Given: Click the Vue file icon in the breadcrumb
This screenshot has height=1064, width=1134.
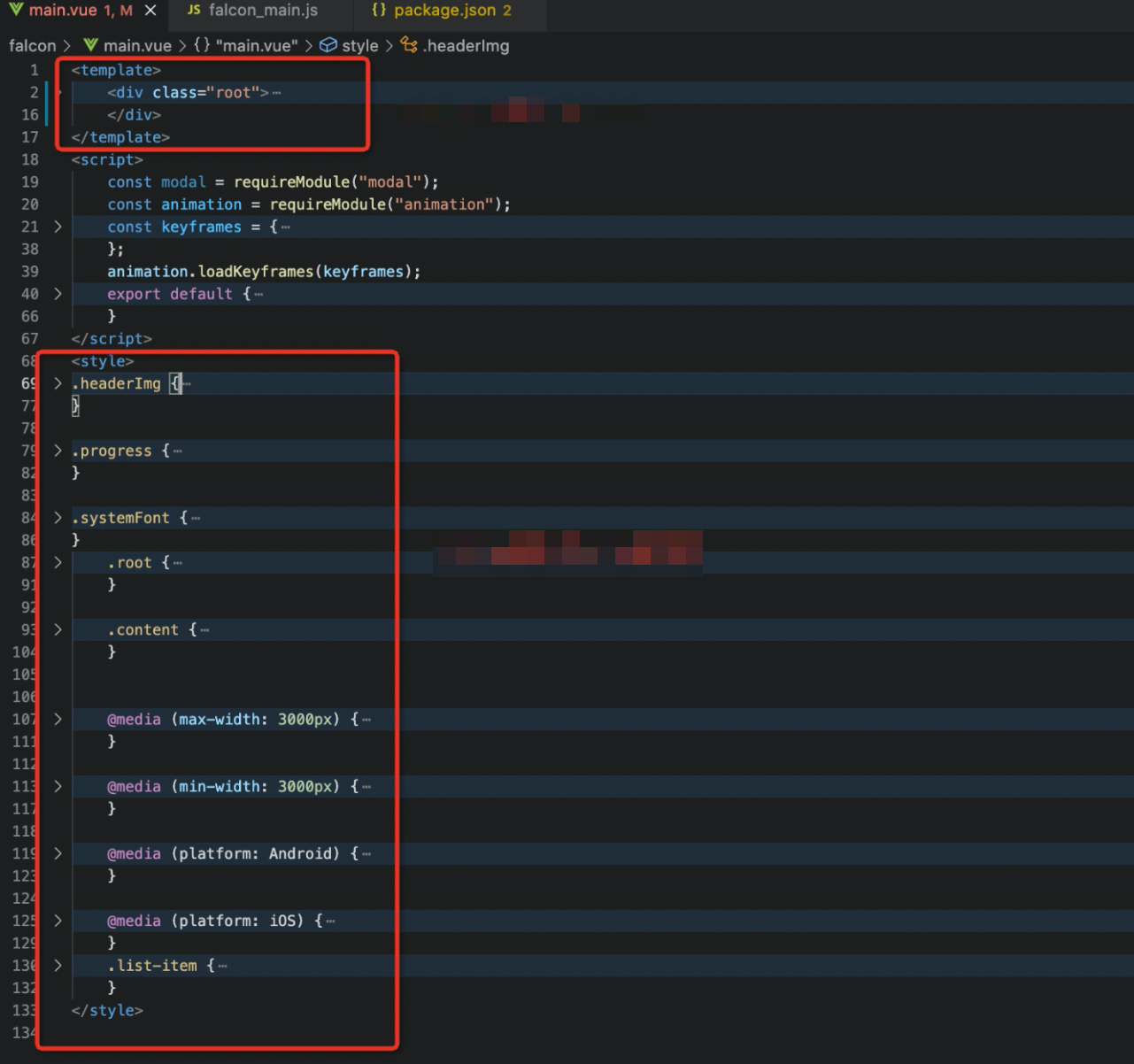Looking at the screenshot, I should pos(90,45).
